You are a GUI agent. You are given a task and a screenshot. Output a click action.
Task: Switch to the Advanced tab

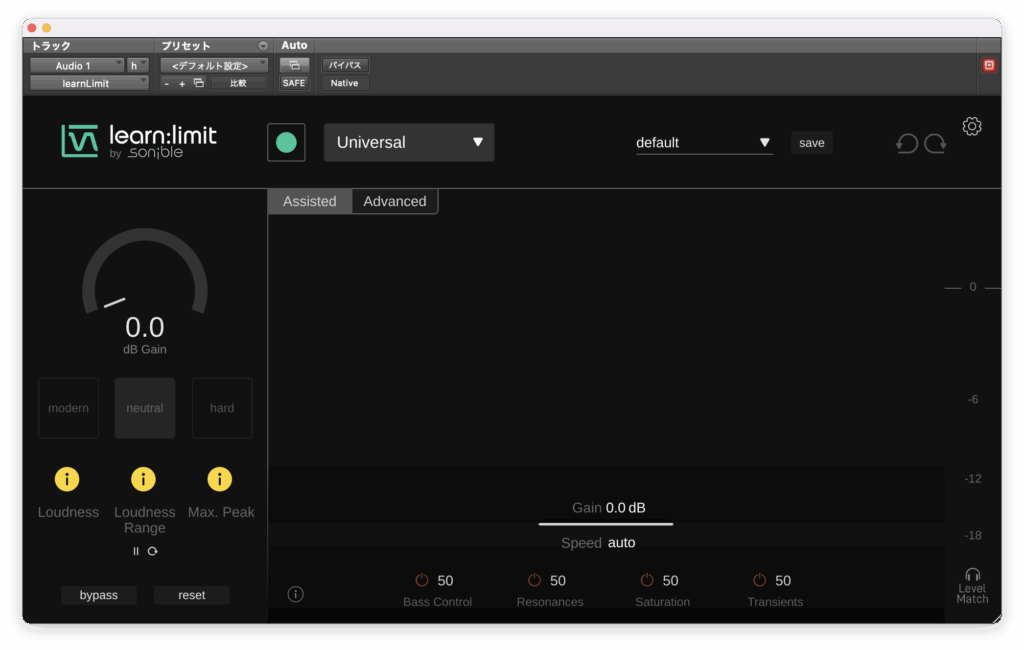[395, 201]
